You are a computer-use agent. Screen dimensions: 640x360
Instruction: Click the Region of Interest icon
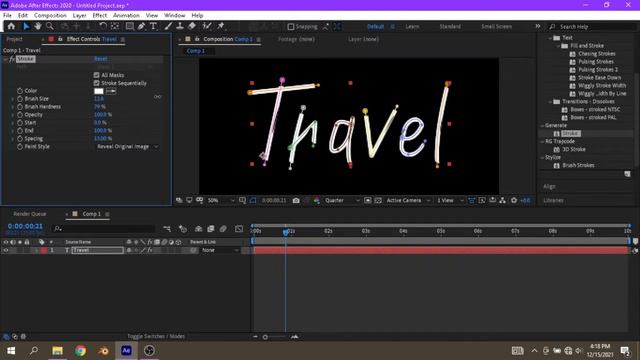coord(368,200)
